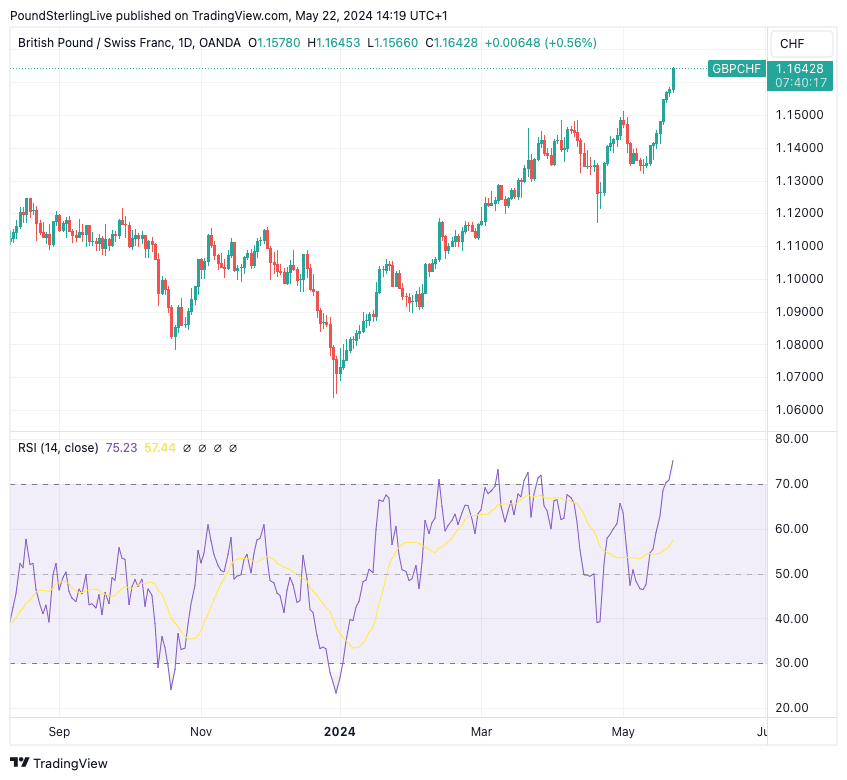Click the 70.00 RSI scale level

(795, 484)
